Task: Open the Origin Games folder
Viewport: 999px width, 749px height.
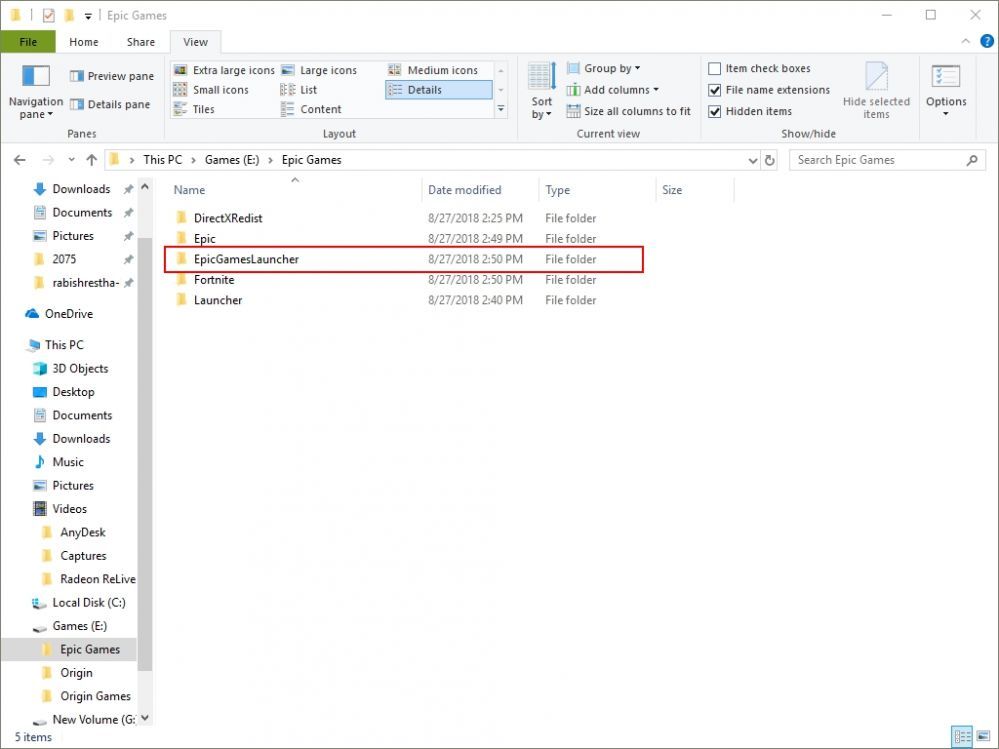Action: [x=95, y=696]
